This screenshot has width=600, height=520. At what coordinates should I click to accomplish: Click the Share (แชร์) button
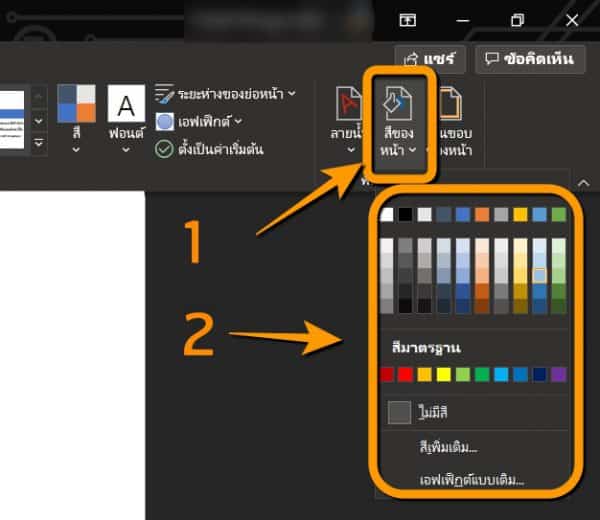(431, 59)
